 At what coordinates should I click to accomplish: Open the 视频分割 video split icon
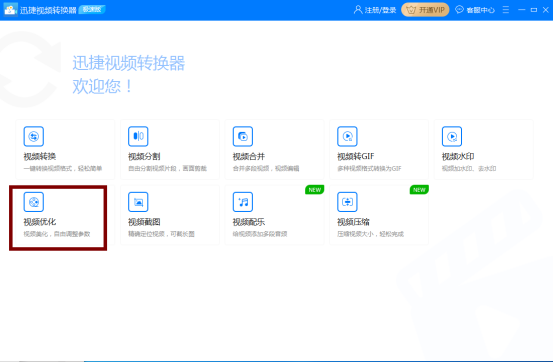pos(138,136)
